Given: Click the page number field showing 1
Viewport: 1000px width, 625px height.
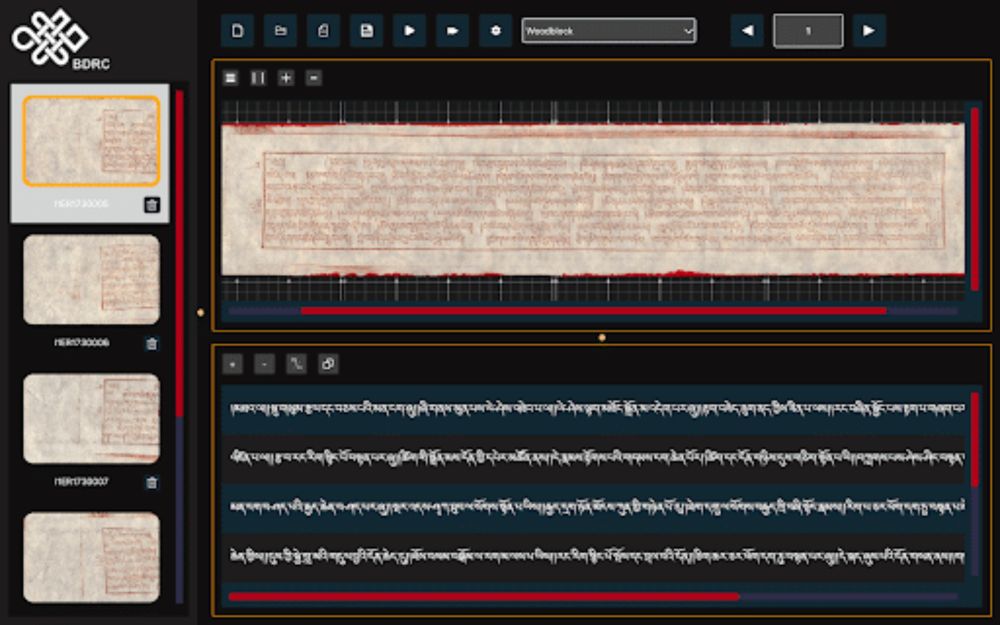Looking at the screenshot, I should [808, 31].
